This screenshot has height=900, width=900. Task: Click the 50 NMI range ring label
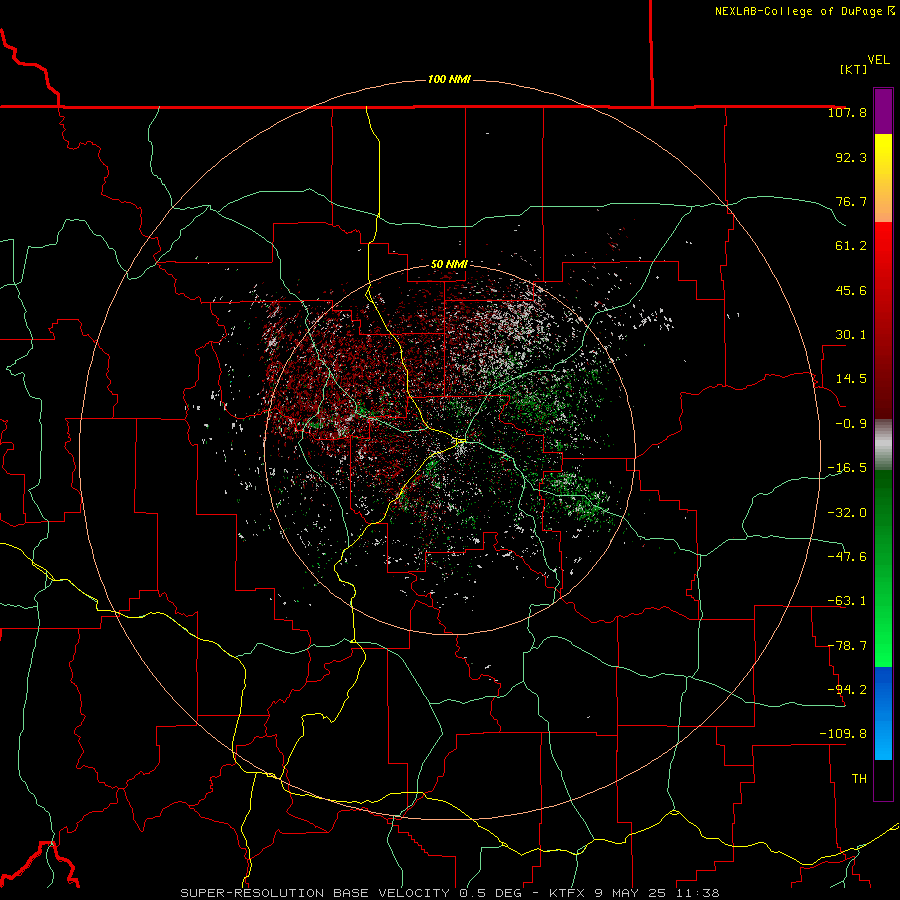[449, 265]
